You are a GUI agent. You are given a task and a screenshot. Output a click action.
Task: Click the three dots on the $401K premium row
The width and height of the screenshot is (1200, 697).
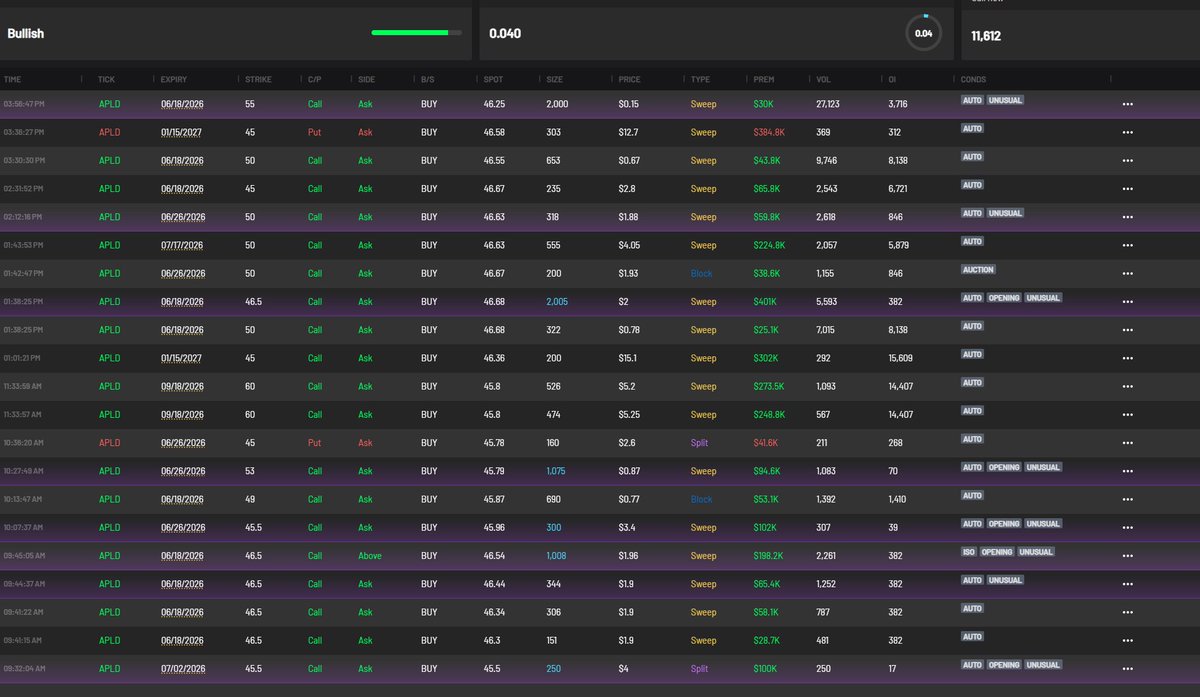(x=1127, y=302)
